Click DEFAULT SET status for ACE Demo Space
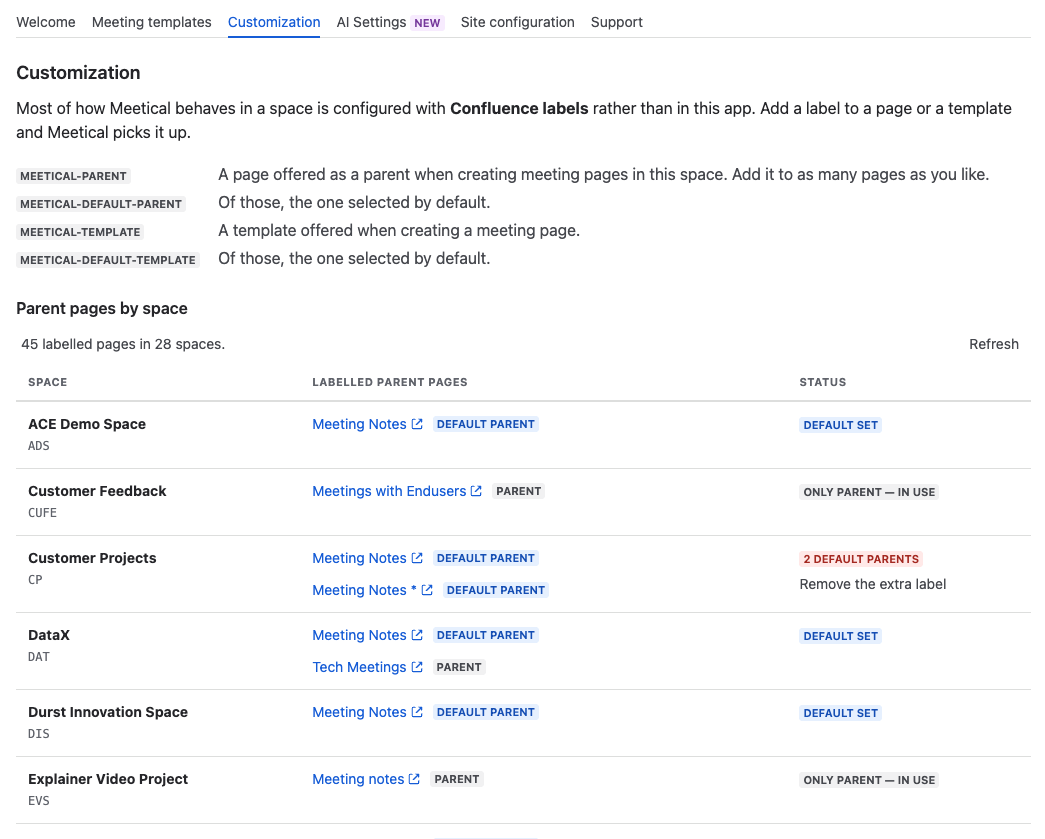This screenshot has height=839, width=1045. click(840, 425)
